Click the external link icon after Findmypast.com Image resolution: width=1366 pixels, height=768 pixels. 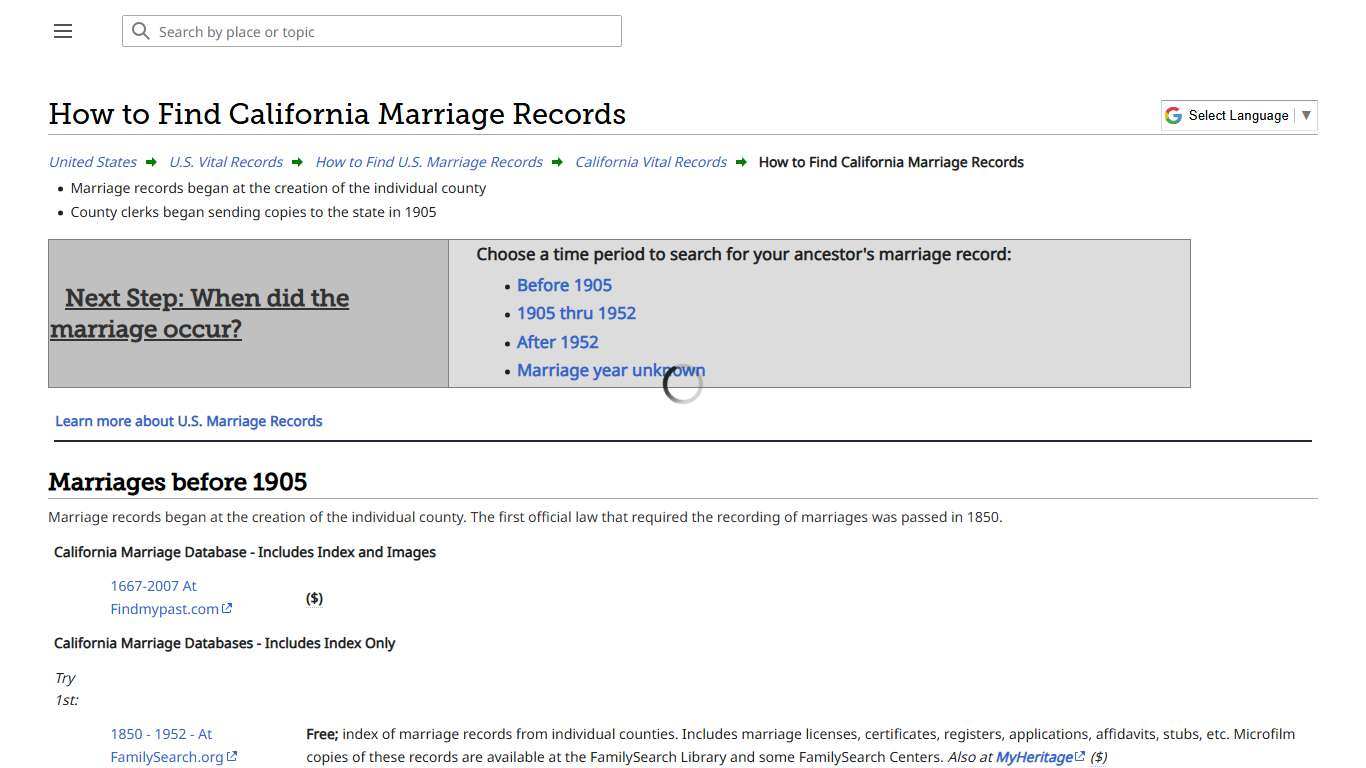coord(228,608)
